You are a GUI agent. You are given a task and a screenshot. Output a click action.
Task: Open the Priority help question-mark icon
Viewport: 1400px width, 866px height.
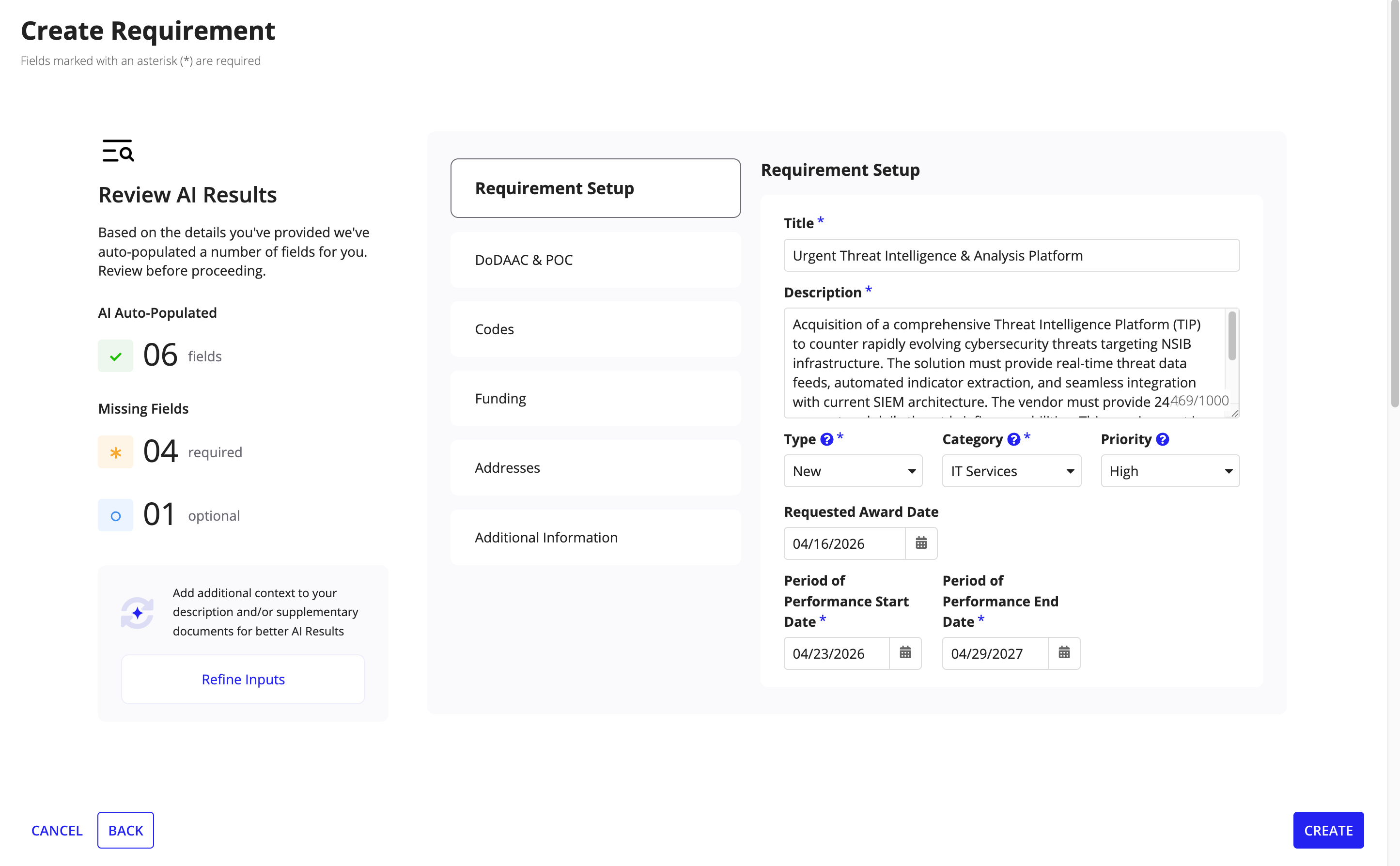[1162, 439]
